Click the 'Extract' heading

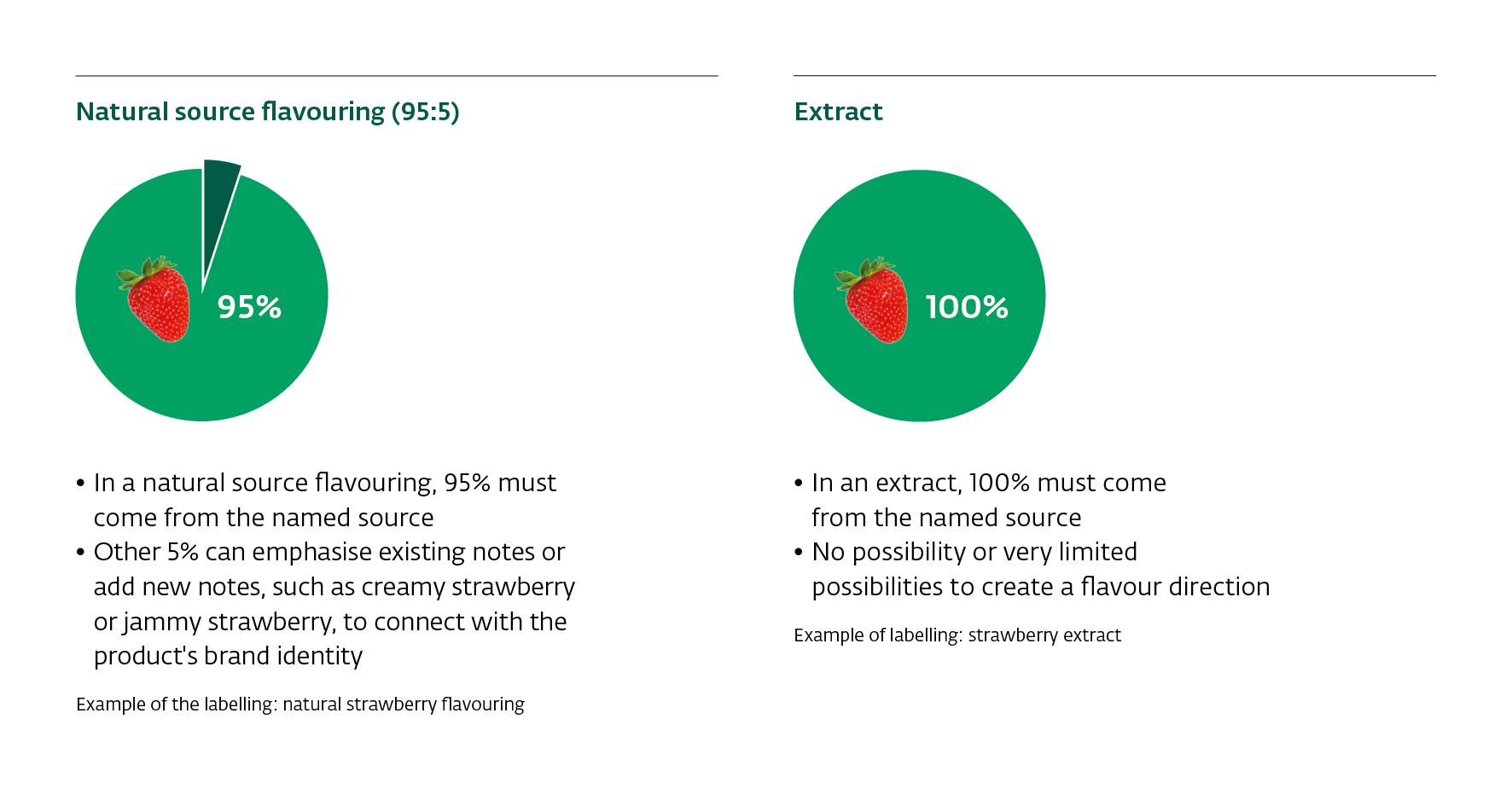pos(838,112)
